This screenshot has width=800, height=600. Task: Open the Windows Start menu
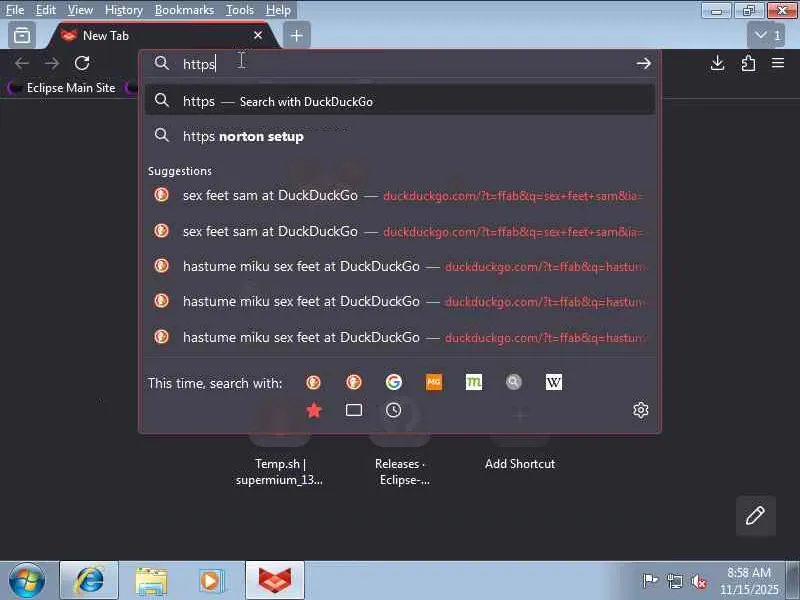tap(27, 581)
